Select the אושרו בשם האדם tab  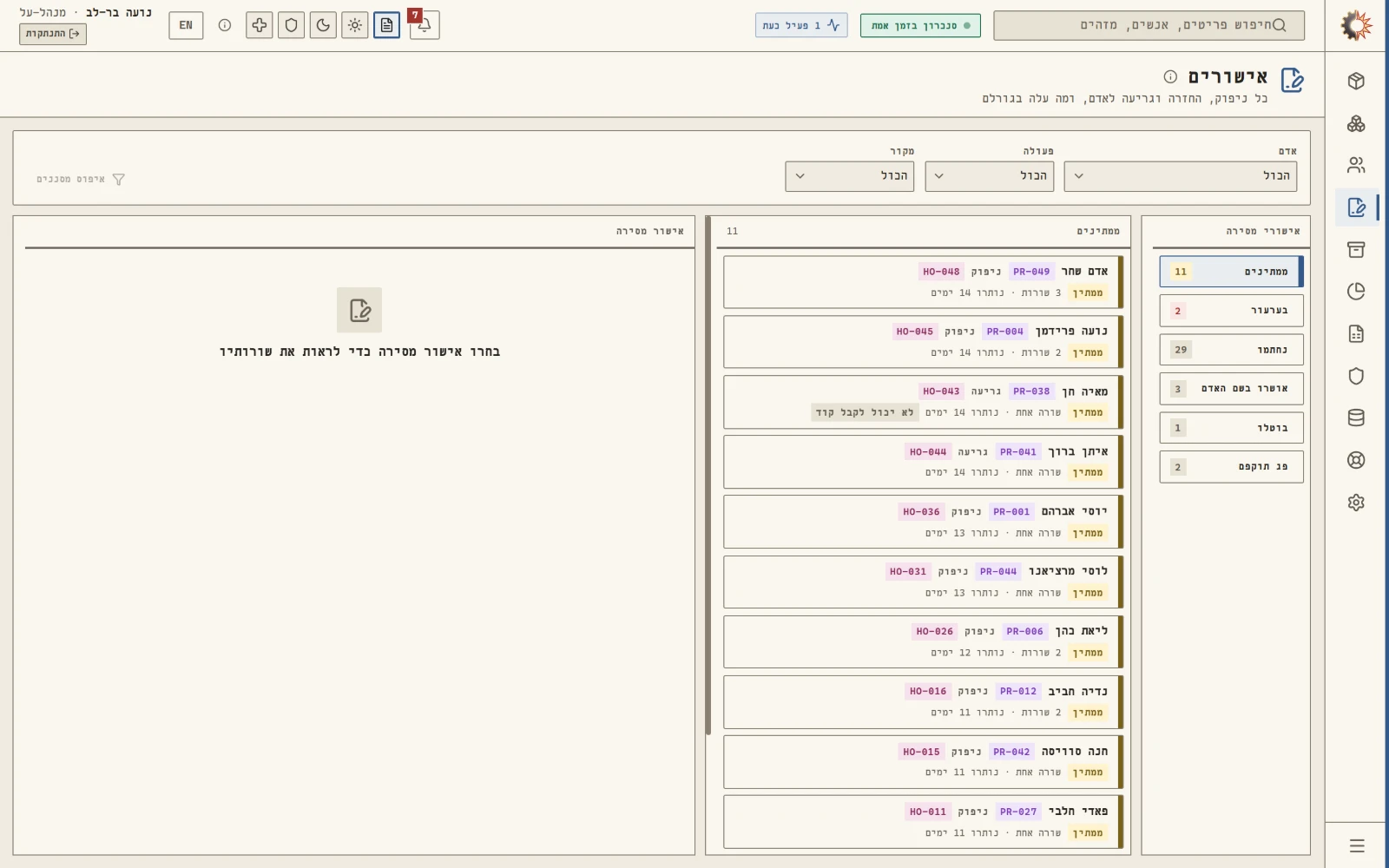[1231, 389]
